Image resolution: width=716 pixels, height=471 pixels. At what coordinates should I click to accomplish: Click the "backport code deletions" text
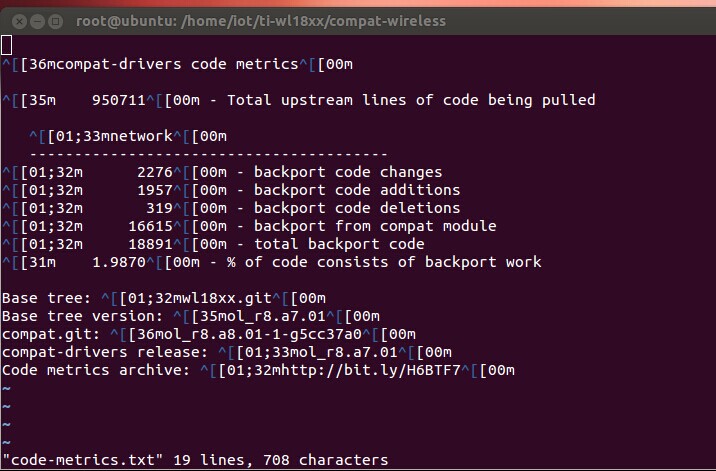357,208
